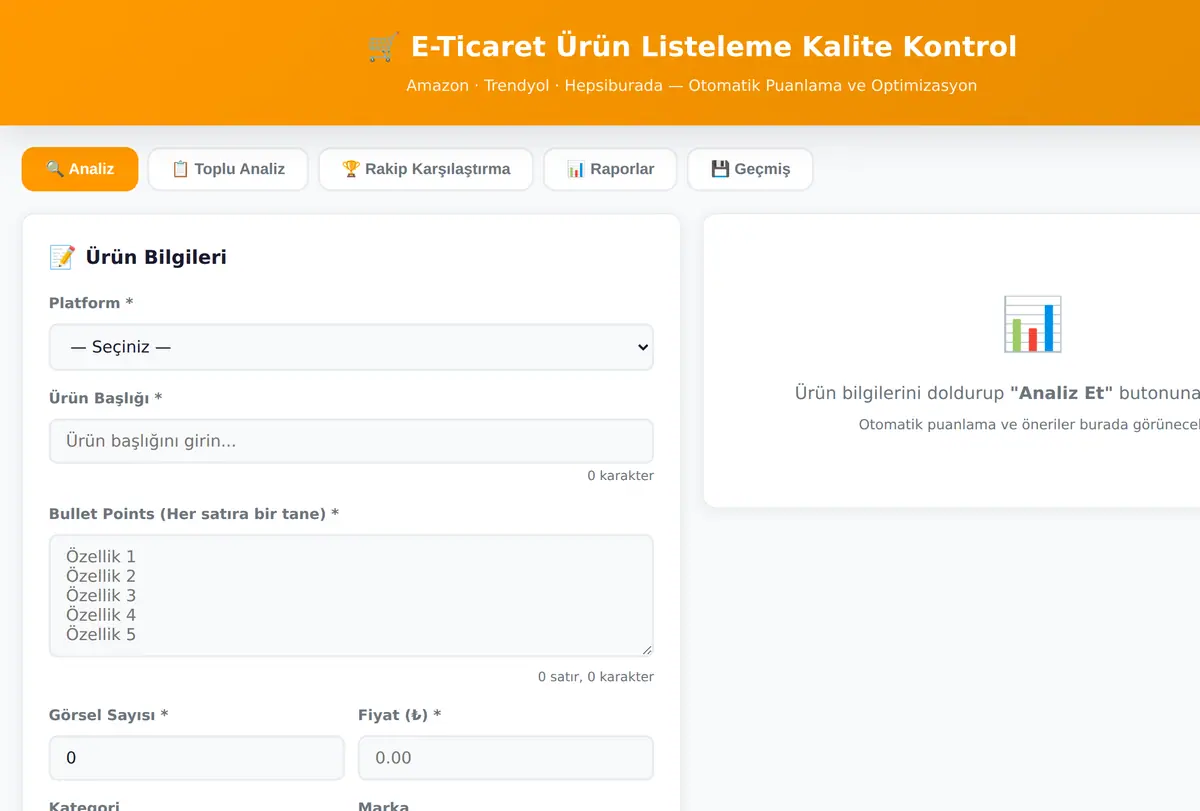Viewport: 1200px width, 811px height.
Task: Click the "0 karakter" counter under title
Action: [620, 476]
